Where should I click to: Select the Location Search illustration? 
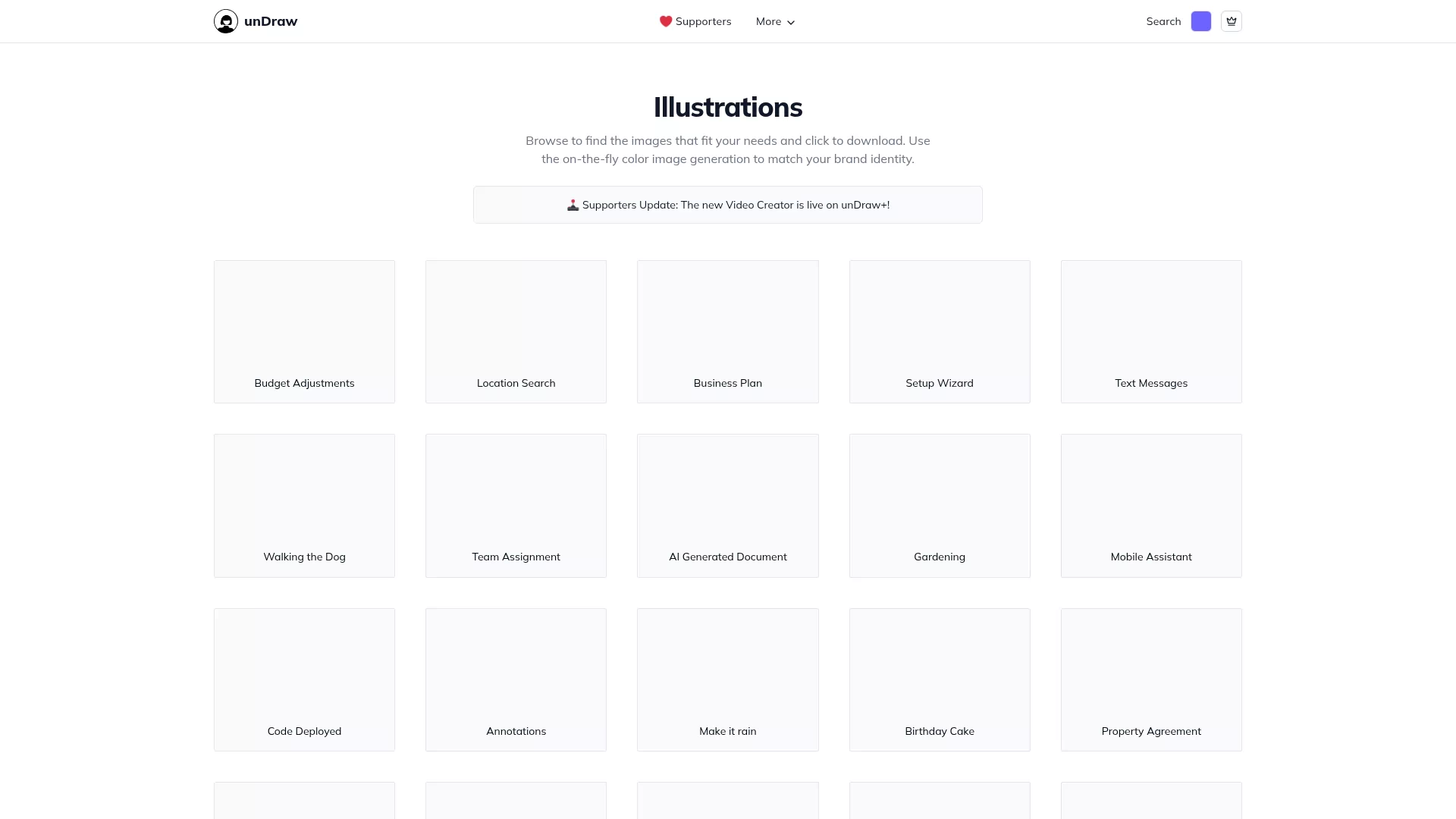(516, 331)
